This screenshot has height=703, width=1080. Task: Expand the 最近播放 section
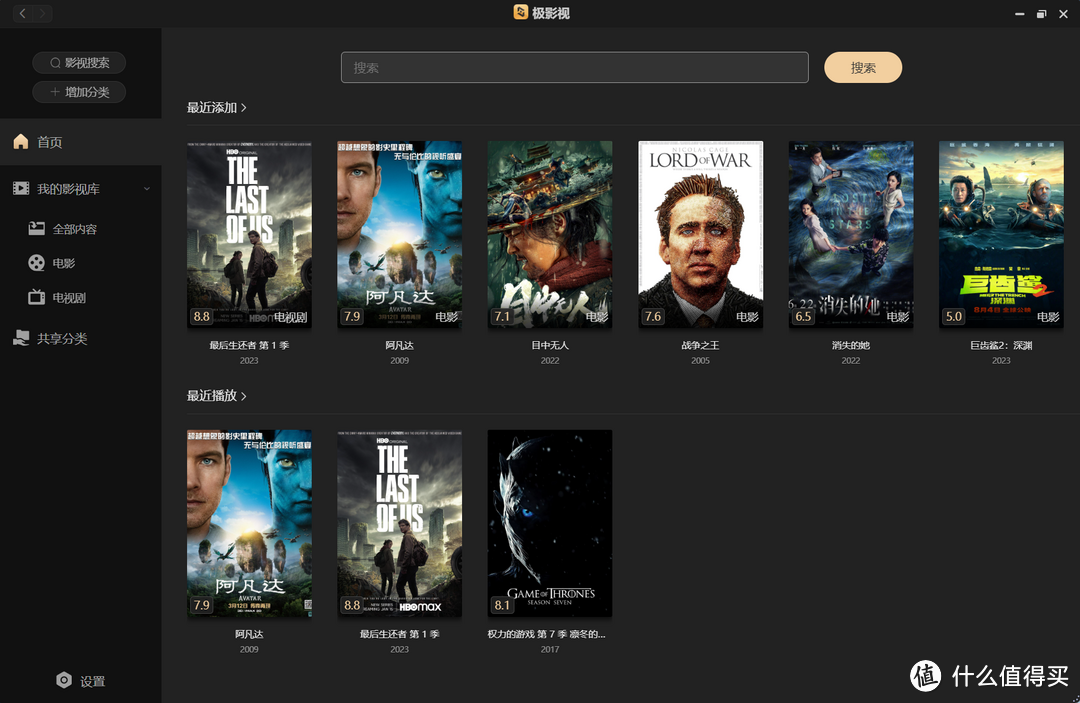(216, 395)
